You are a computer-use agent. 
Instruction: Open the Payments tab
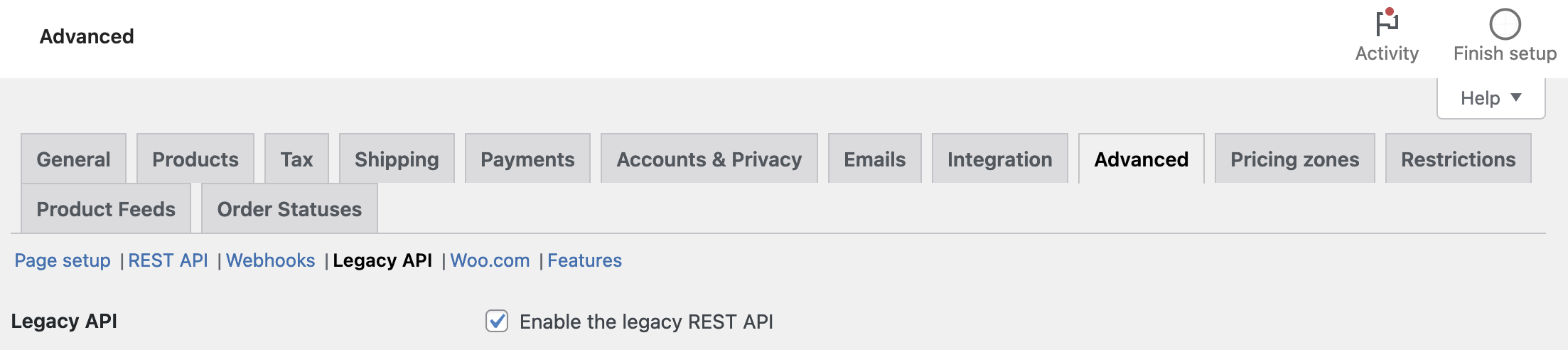[x=527, y=159]
